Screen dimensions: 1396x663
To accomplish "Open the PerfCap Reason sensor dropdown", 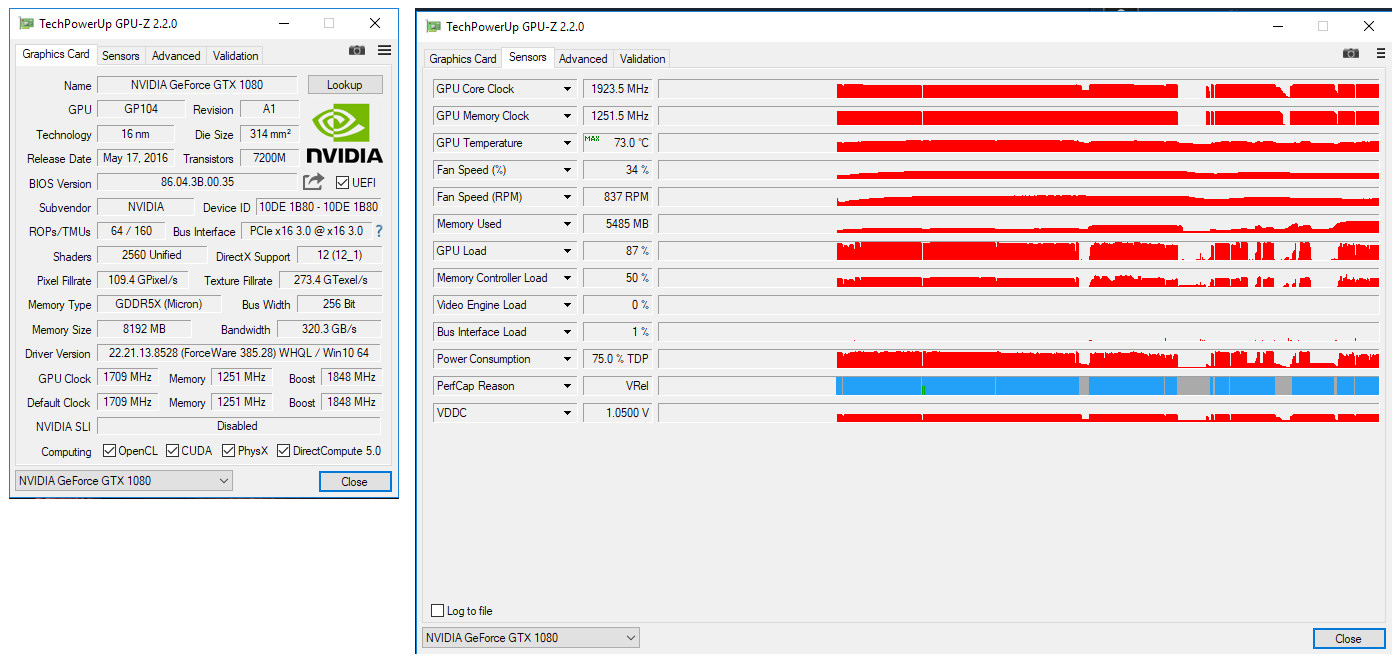I will tap(567, 386).
